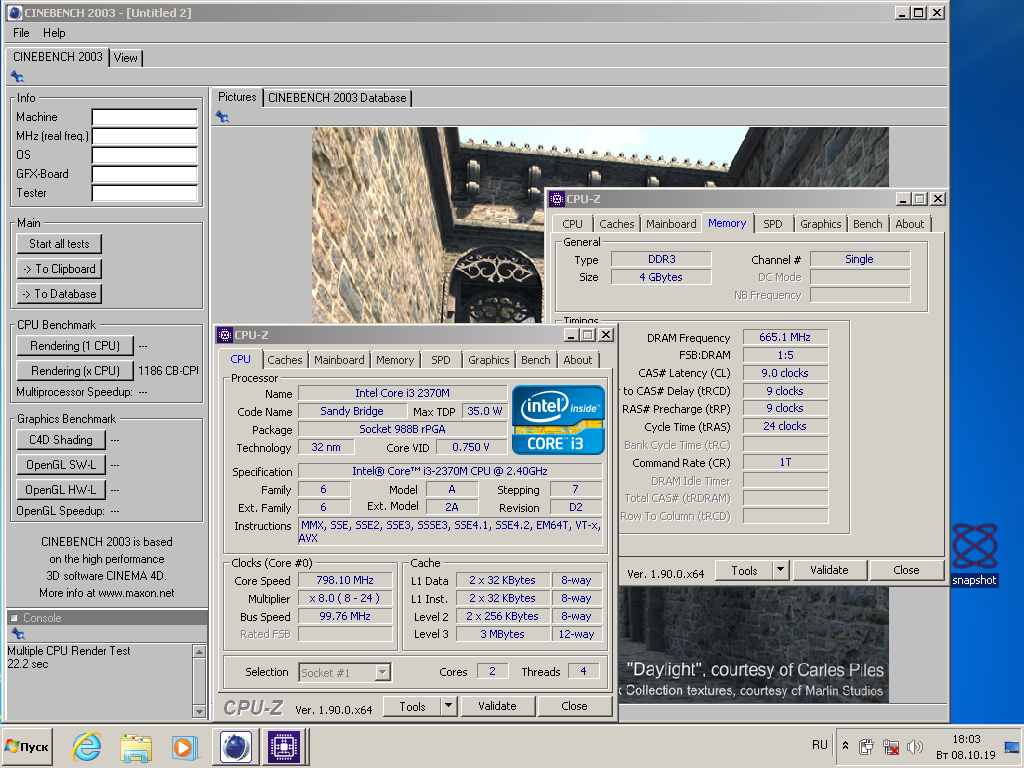1024x768 pixels.
Task: Click the Tester input field
Action: click(x=144, y=193)
